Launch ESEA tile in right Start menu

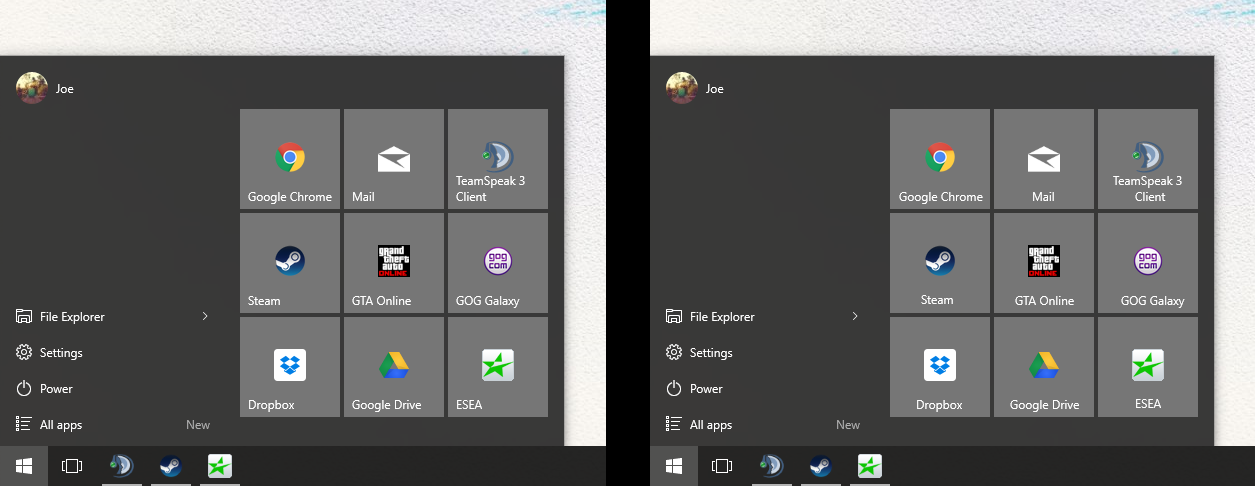click(x=1148, y=367)
